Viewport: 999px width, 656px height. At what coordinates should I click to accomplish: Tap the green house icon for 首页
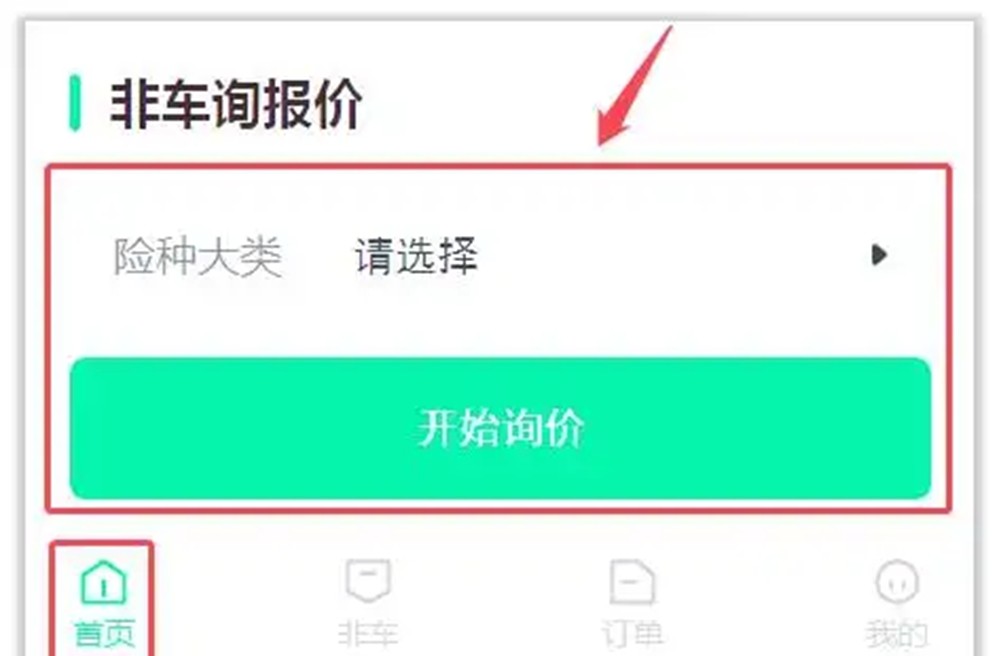[104, 581]
